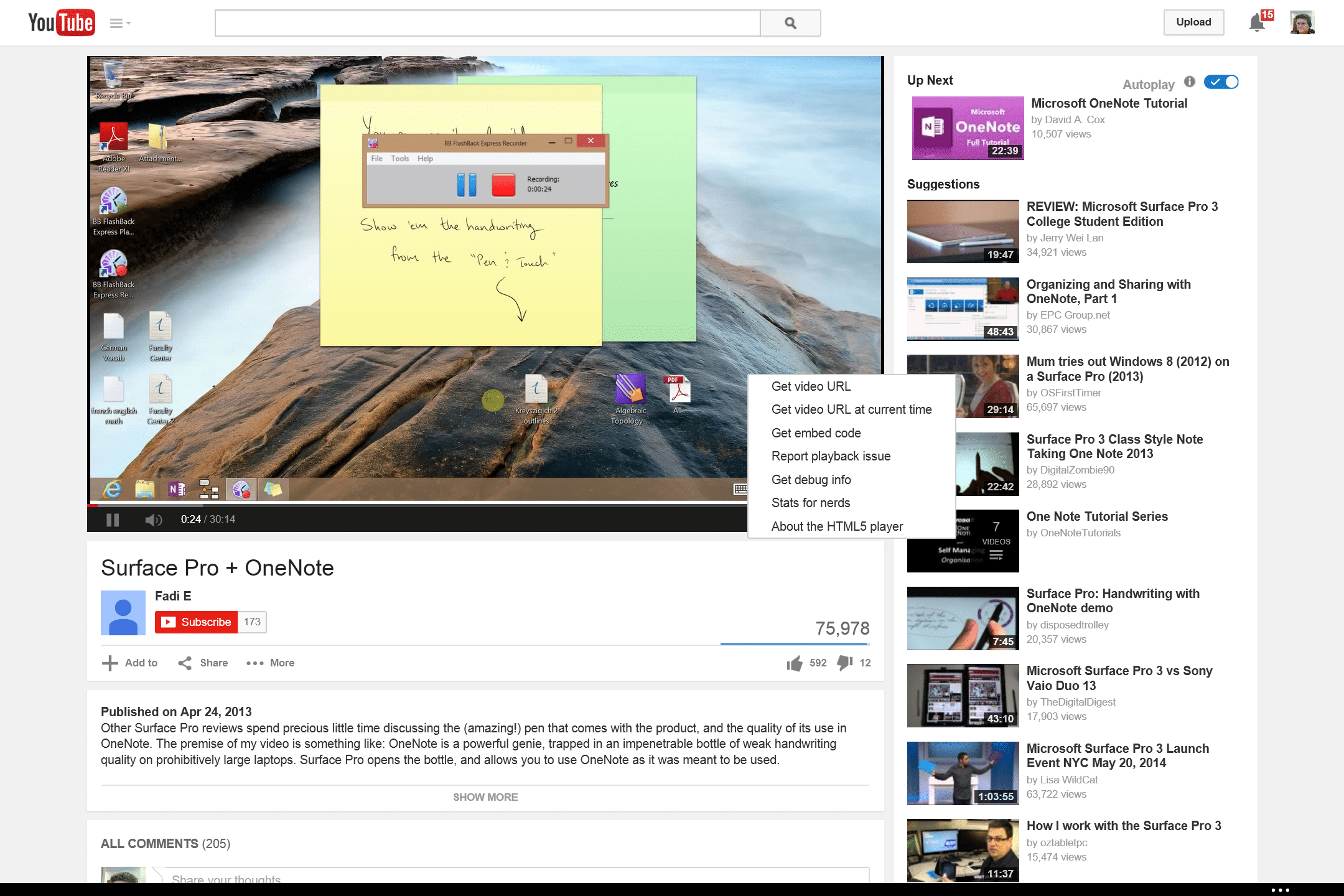
Task: Select Get video URL from context menu
Action: tap(810, 387)
